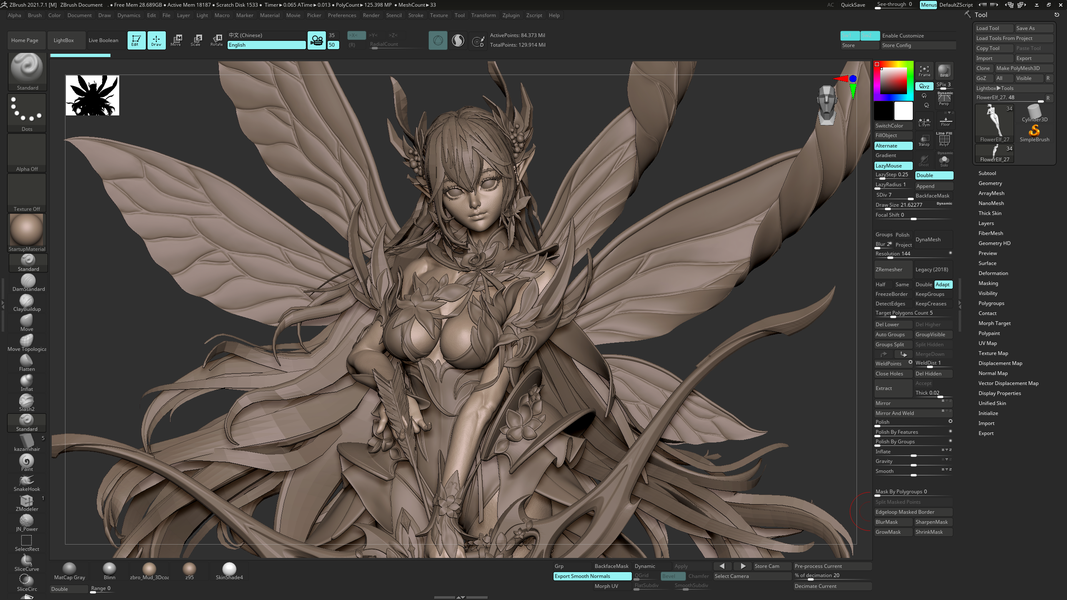Click the Frame view icon
The width and height of the screenshot is (1067, 600).
(x=924, y=71)
